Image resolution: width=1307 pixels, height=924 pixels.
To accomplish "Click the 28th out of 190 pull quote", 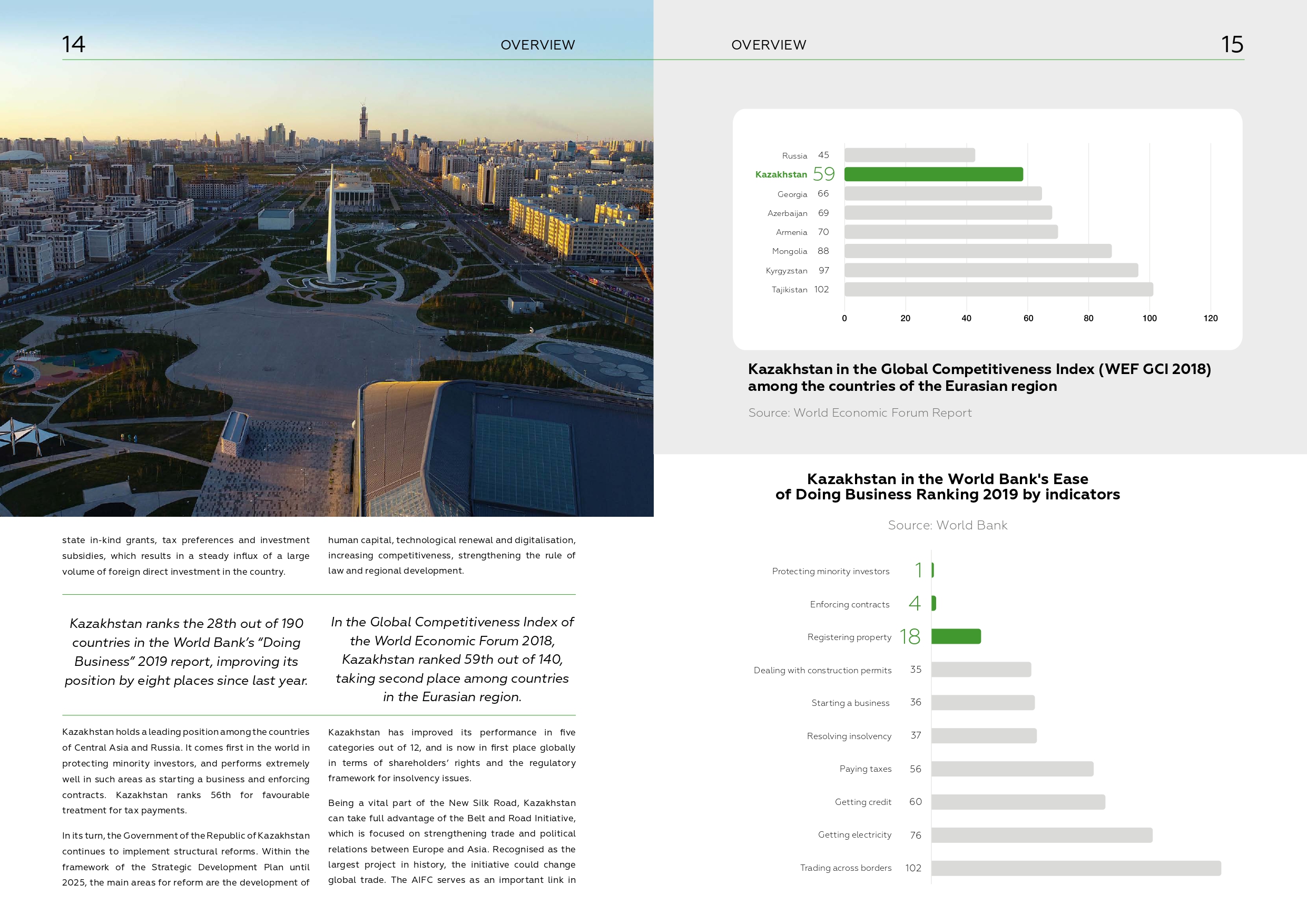I will [186, 651].
